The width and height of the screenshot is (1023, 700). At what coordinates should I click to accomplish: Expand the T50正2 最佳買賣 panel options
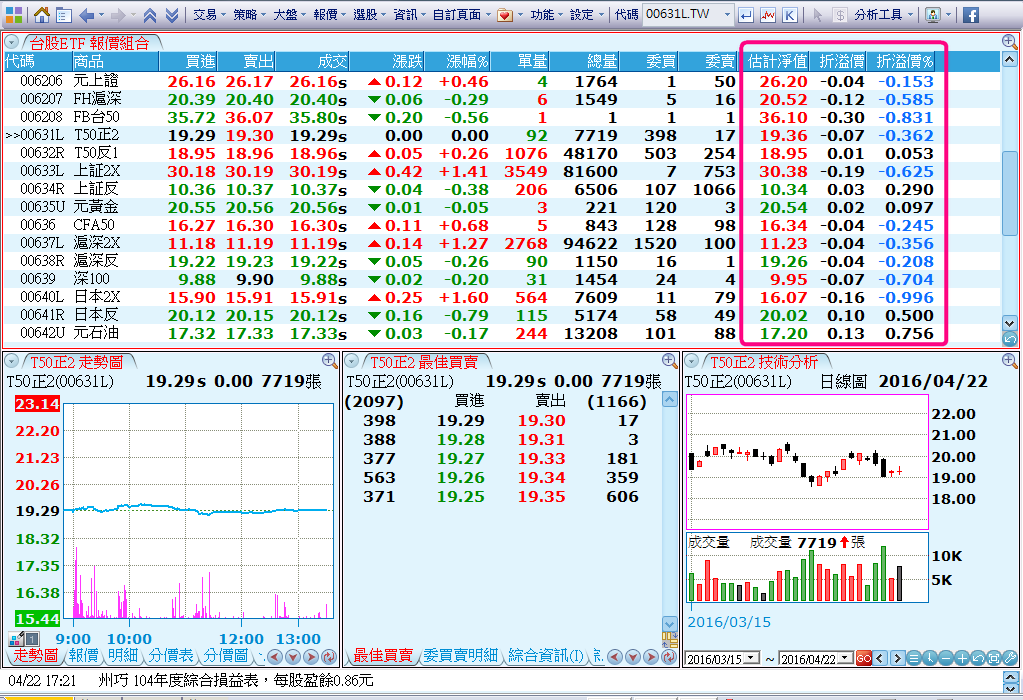coord(351,361)
